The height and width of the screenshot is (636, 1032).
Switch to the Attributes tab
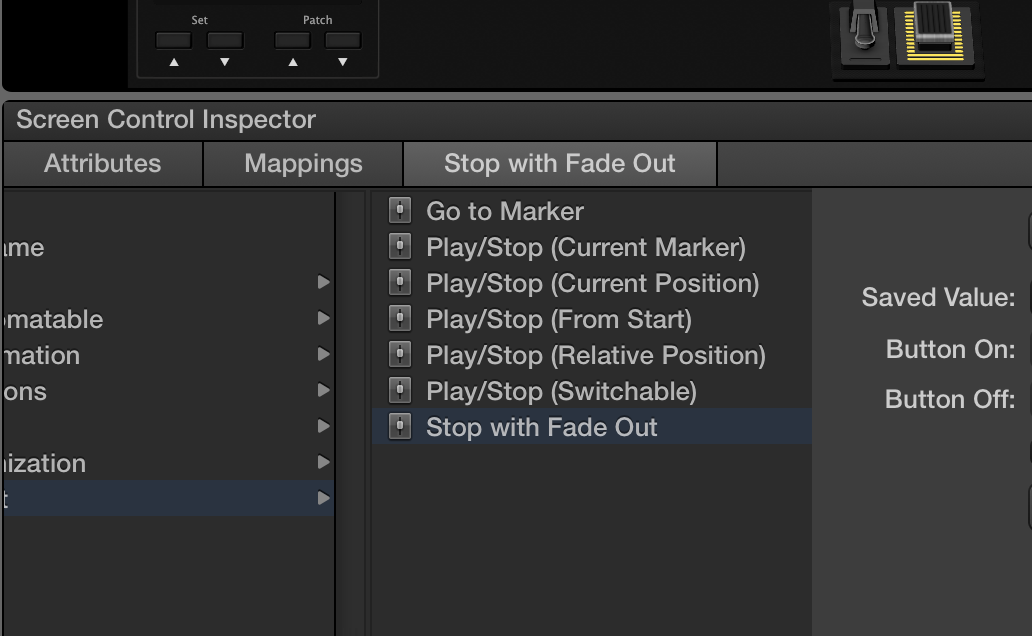click(x=102, y=164)
